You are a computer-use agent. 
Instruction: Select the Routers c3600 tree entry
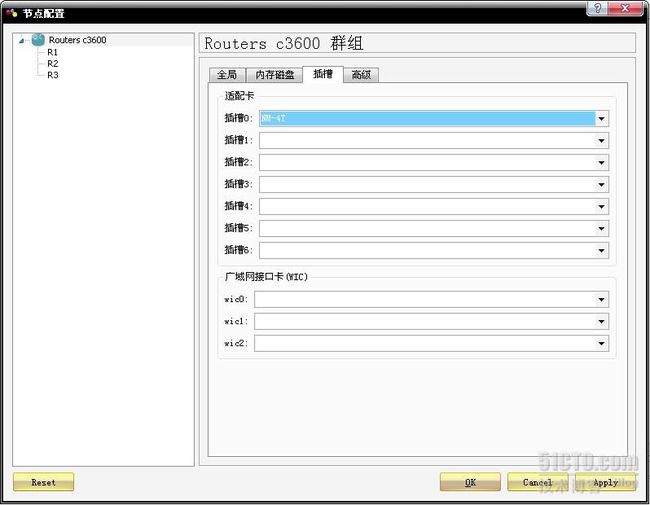(78, 40)
